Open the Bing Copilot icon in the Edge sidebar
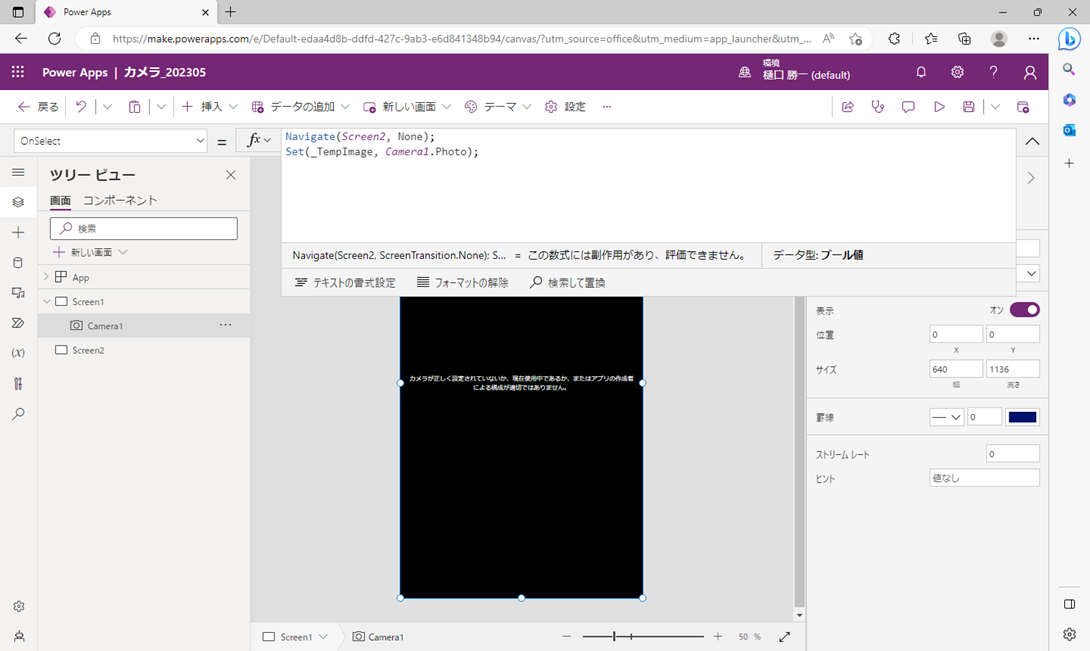Image resolution: width=1090 pixels, height=651 pixels. [x=1068, y=39]
